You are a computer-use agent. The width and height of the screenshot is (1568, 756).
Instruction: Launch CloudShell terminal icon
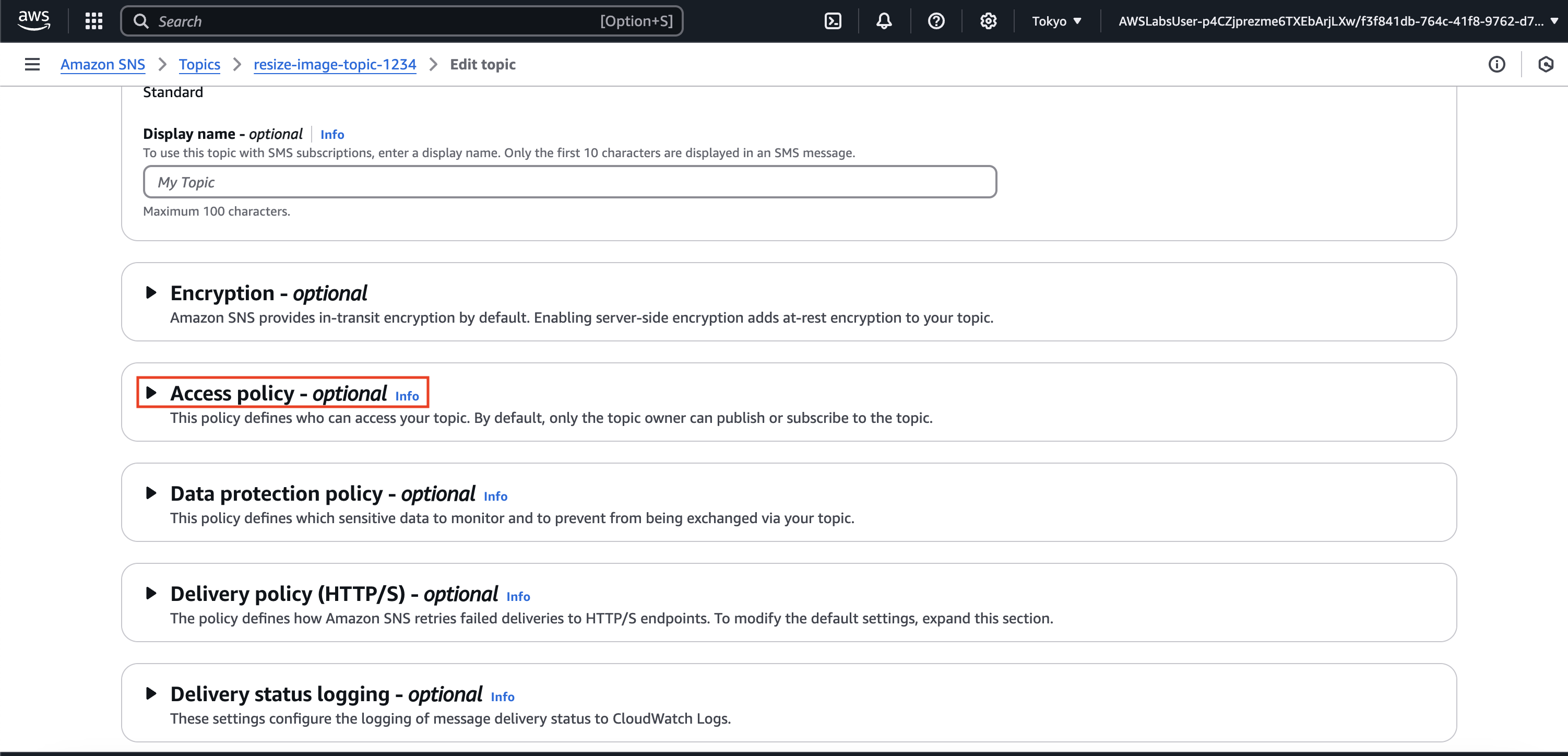(832, 21)
